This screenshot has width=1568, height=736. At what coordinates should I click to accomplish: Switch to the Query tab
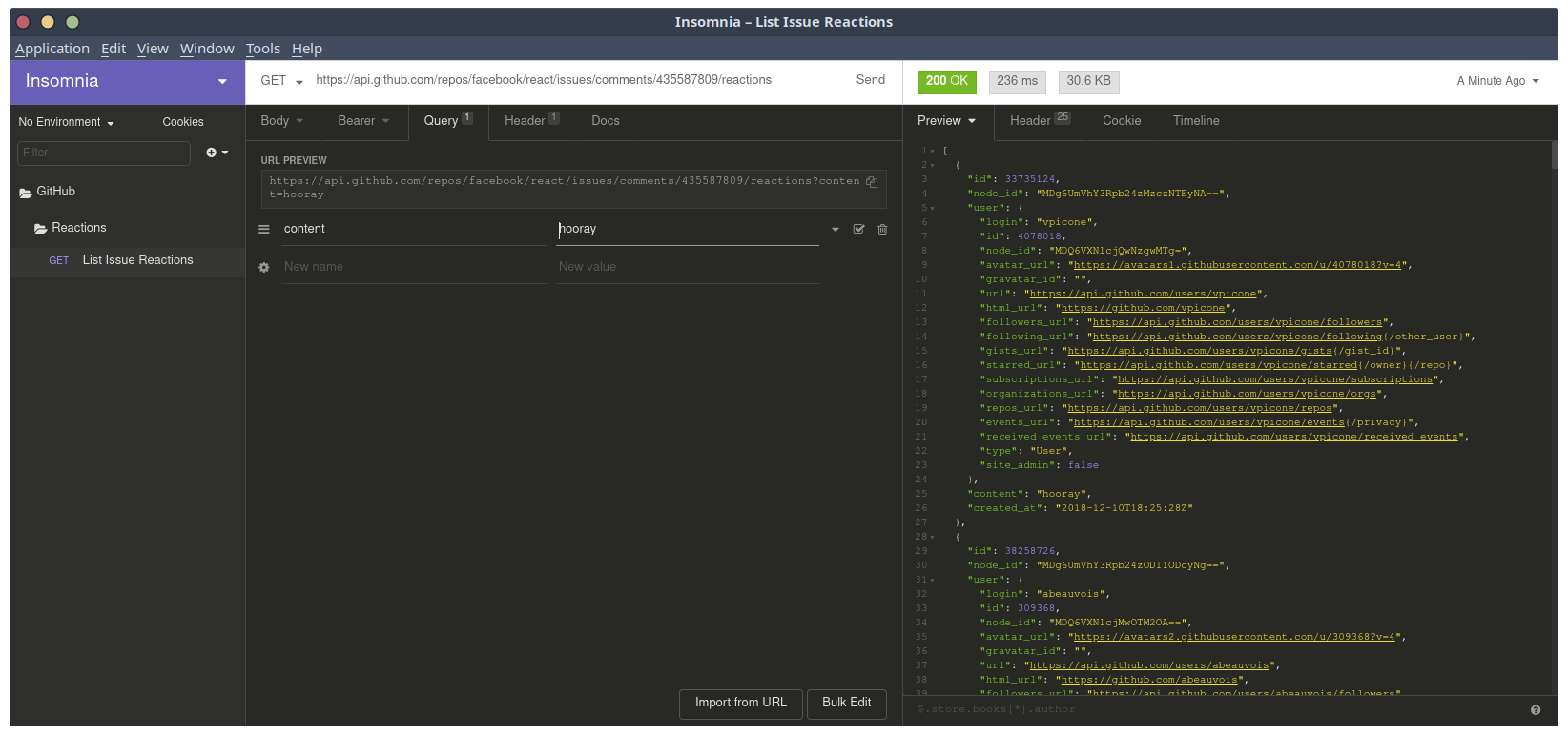(448, 121)
